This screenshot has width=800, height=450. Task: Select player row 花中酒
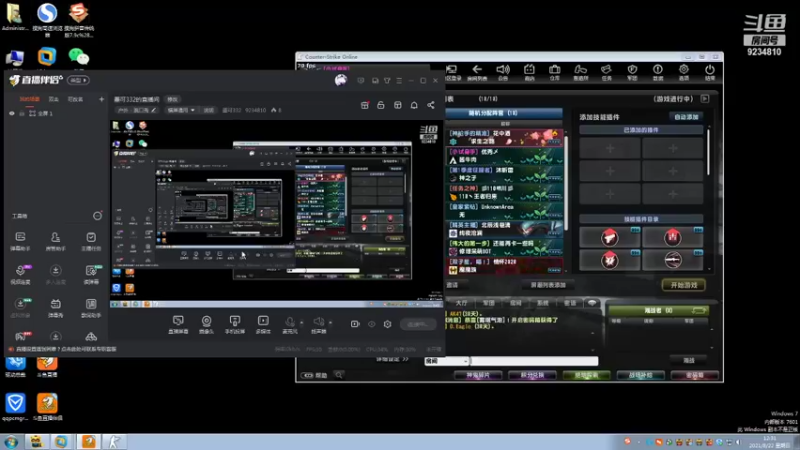[505, 137]
